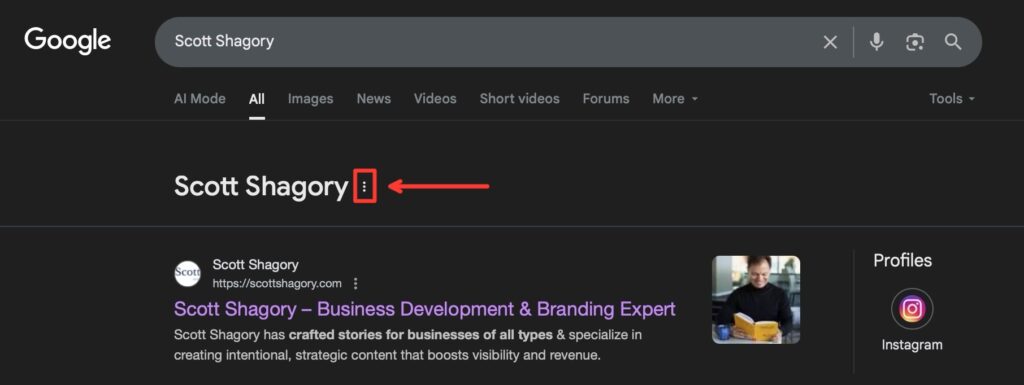Image resolution: width=1024 pixels, height=385 pixels.
Task: Click the Scott Shagory site name above URL
Action: (x=255, y=264)
